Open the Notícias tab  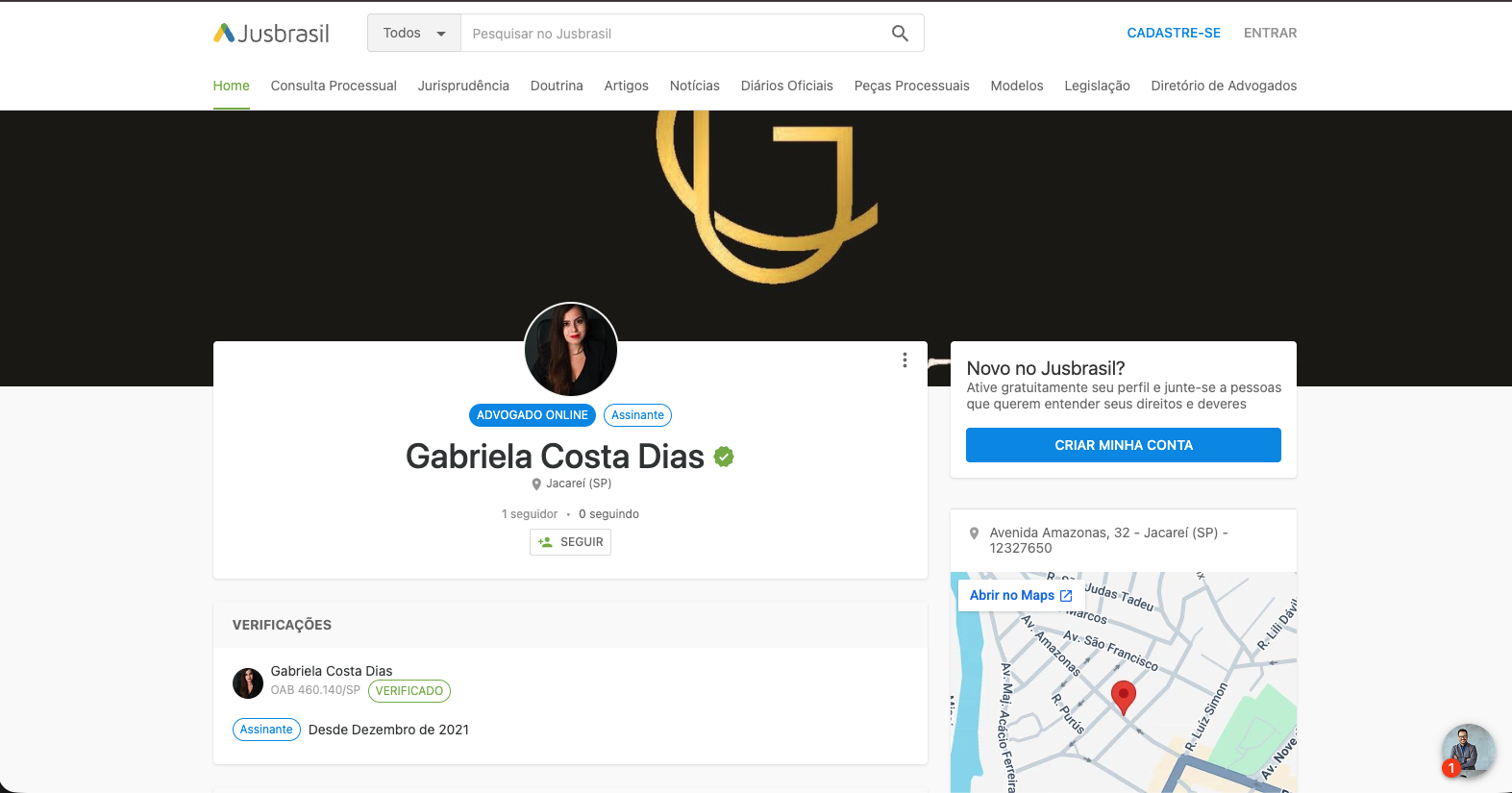(x=695, y=86)
